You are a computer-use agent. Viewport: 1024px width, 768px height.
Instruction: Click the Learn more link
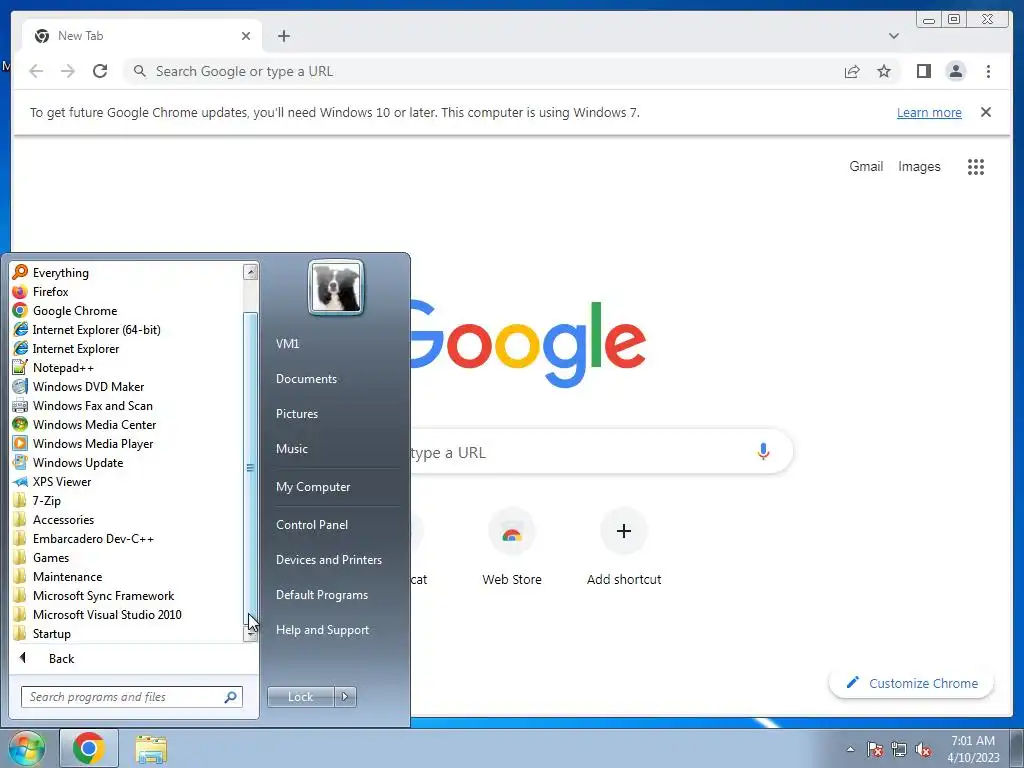point(929,112)
